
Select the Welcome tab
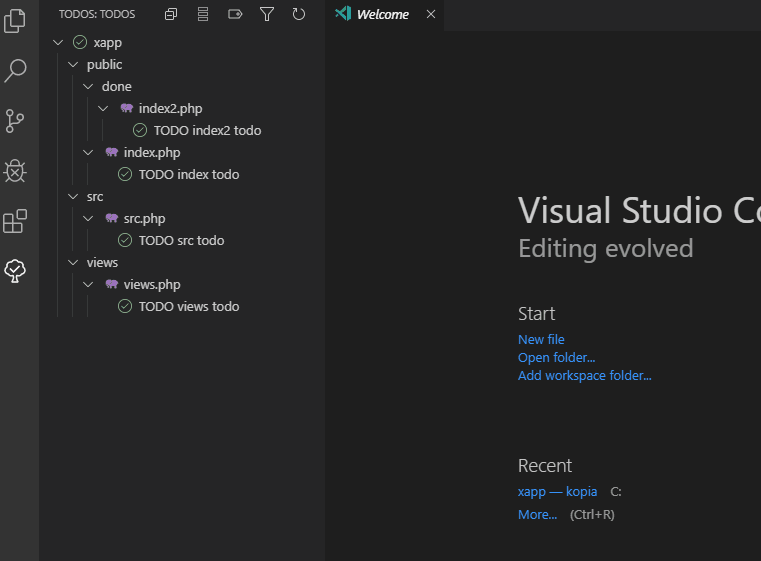[384, 15]
